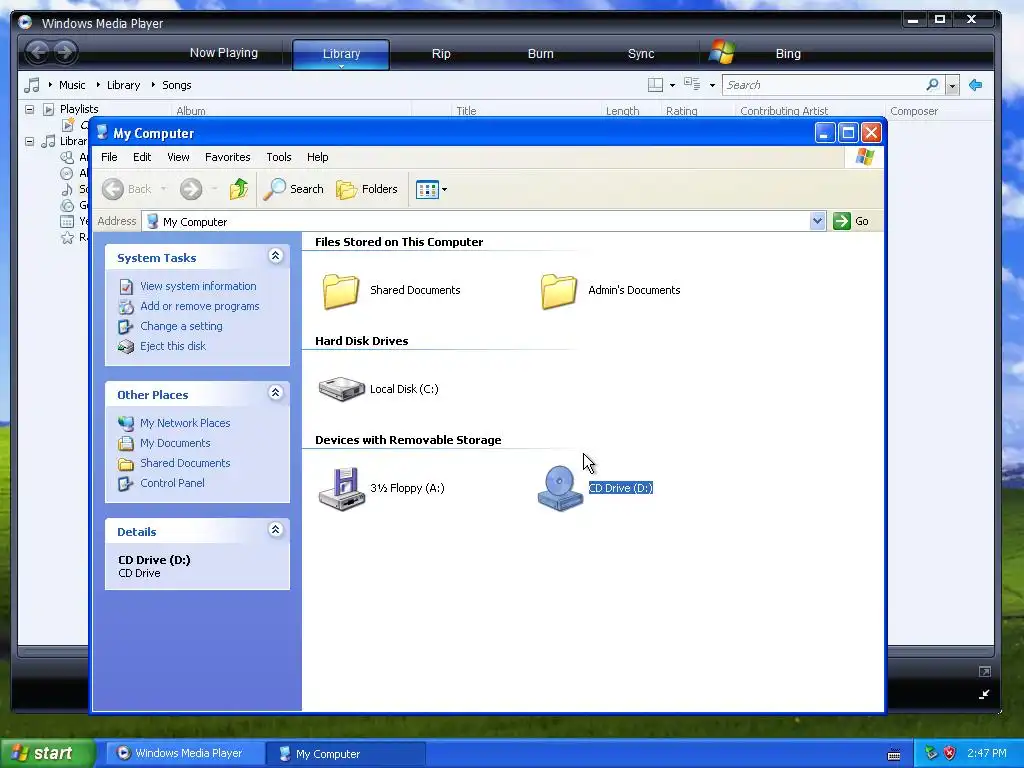Open the CD Drive (D:) icon
The image size is (1024, 768).
560,488
